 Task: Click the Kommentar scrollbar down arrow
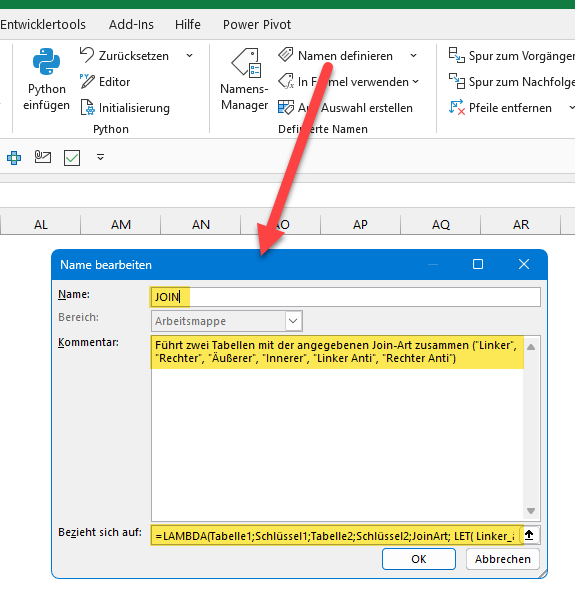pos(531,511)
